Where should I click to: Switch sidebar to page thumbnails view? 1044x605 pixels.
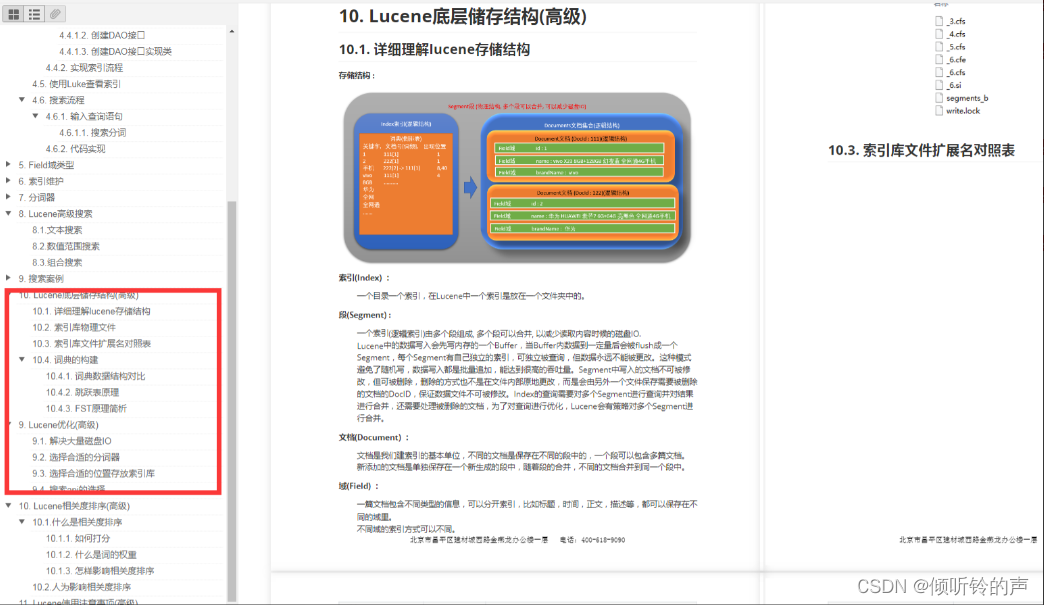(14, 13)
